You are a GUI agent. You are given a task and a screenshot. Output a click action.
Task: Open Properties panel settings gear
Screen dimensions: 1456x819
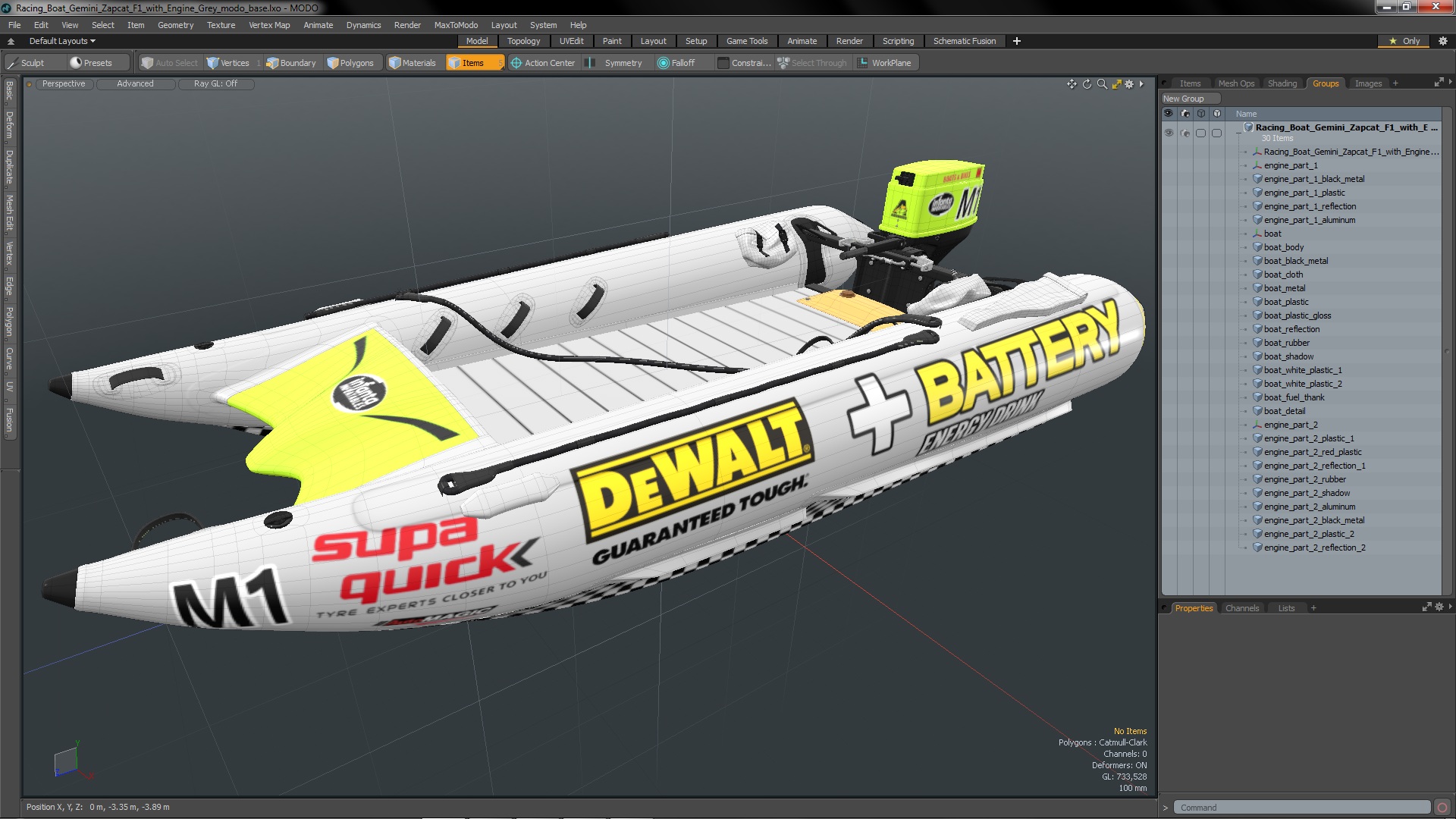click(x=1439, y=607)
